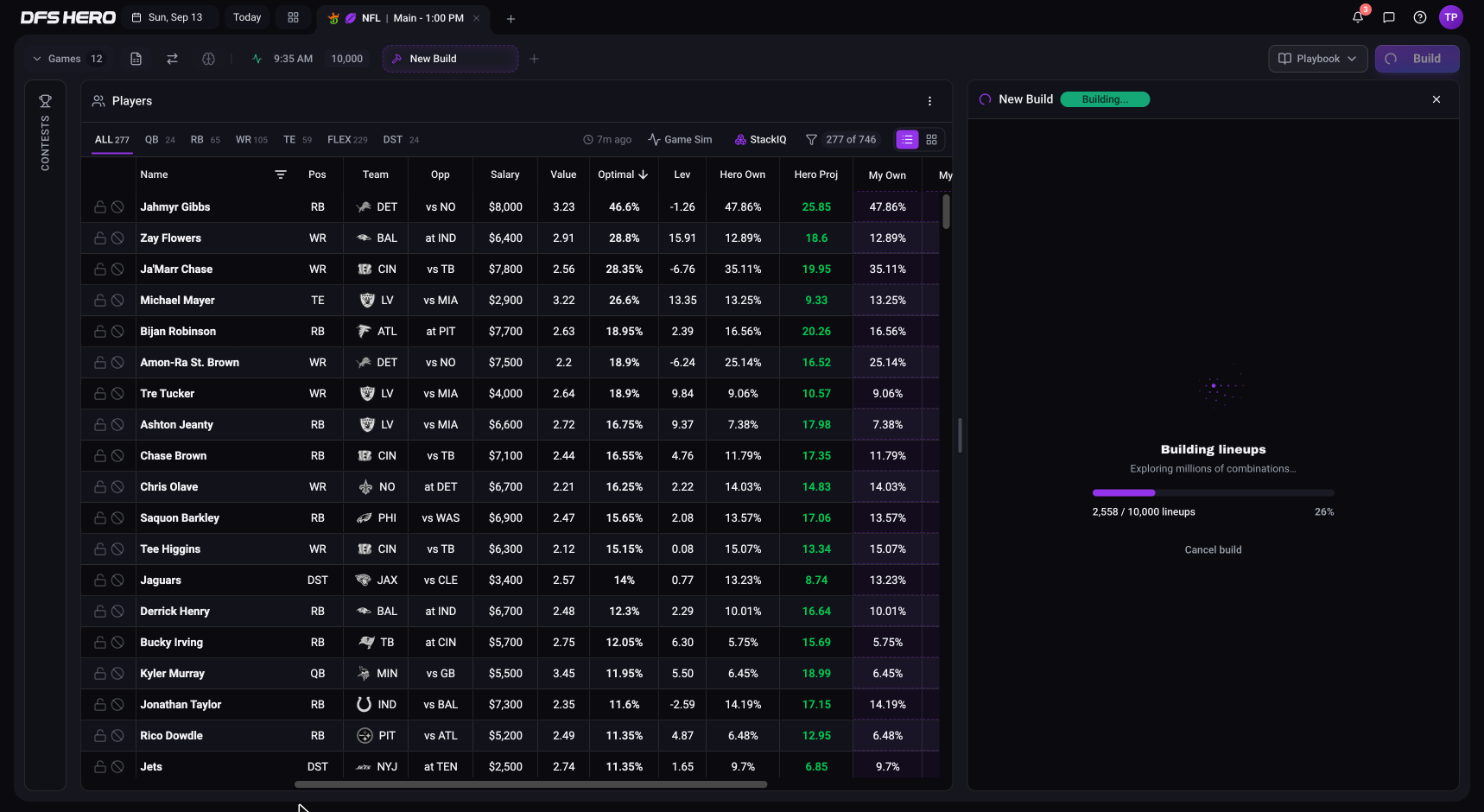The height and width of the screenshot is (812, 1484).
Task: Select the list view toggle
Action: 907,140
